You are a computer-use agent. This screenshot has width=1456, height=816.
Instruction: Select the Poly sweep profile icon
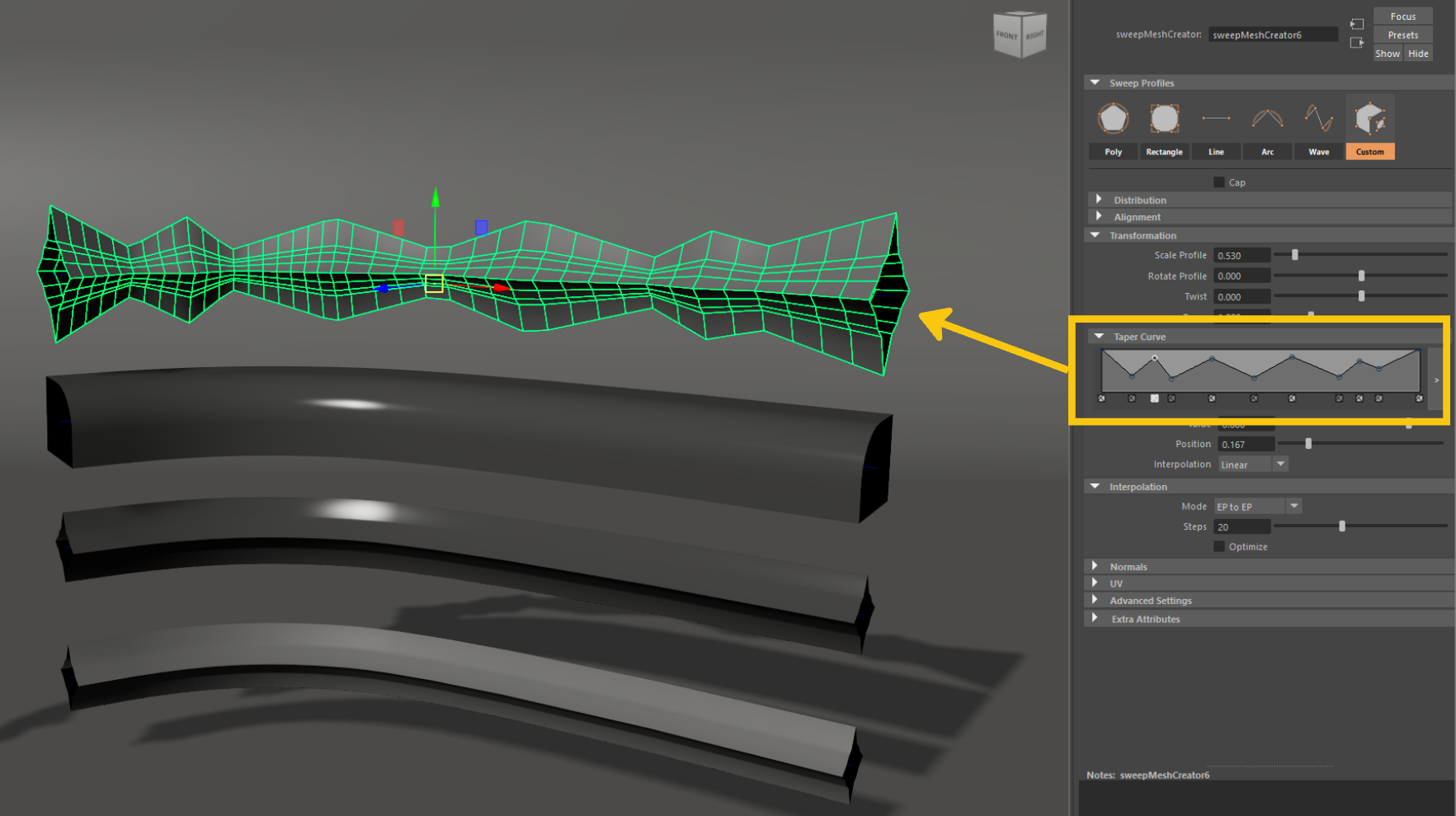point(1113,120)
